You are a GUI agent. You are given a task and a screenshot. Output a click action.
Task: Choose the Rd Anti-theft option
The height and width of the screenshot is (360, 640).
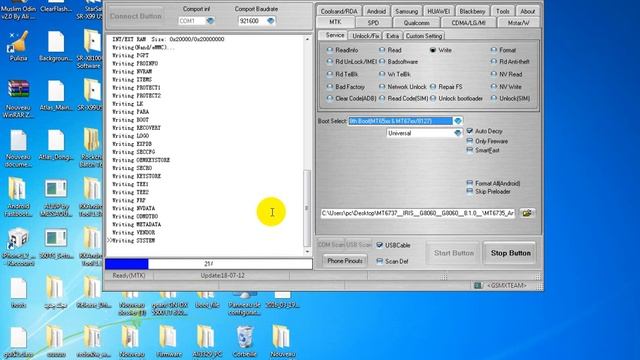coord(510,62)
